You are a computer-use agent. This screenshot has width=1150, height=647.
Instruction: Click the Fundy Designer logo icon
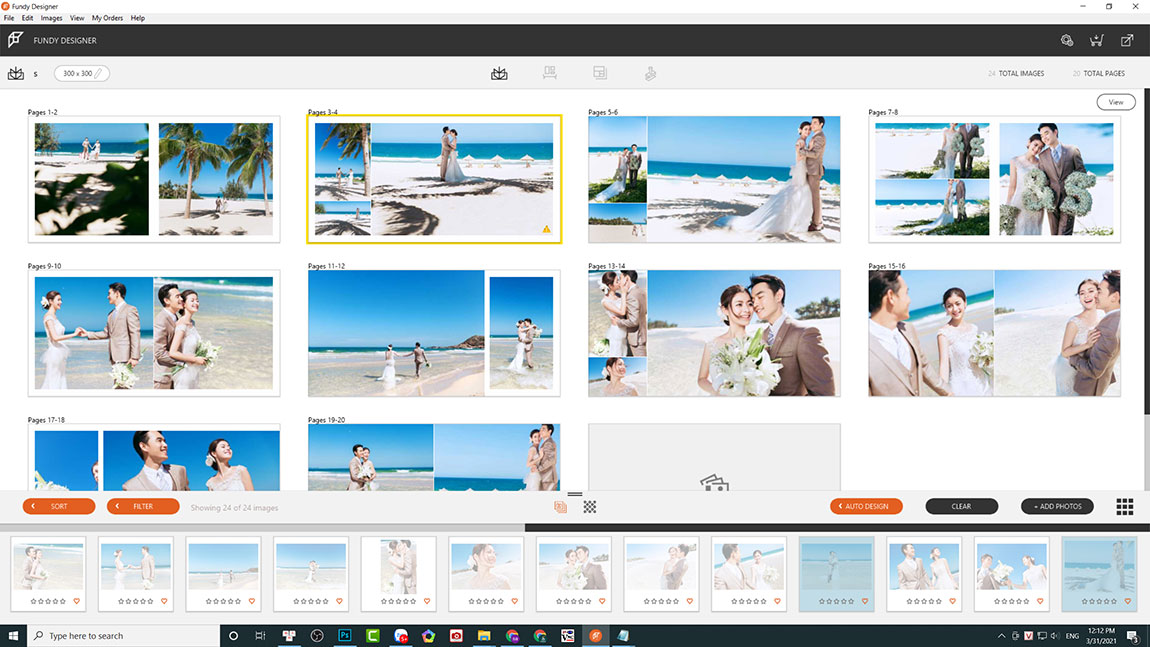click(x=15, y=40)
